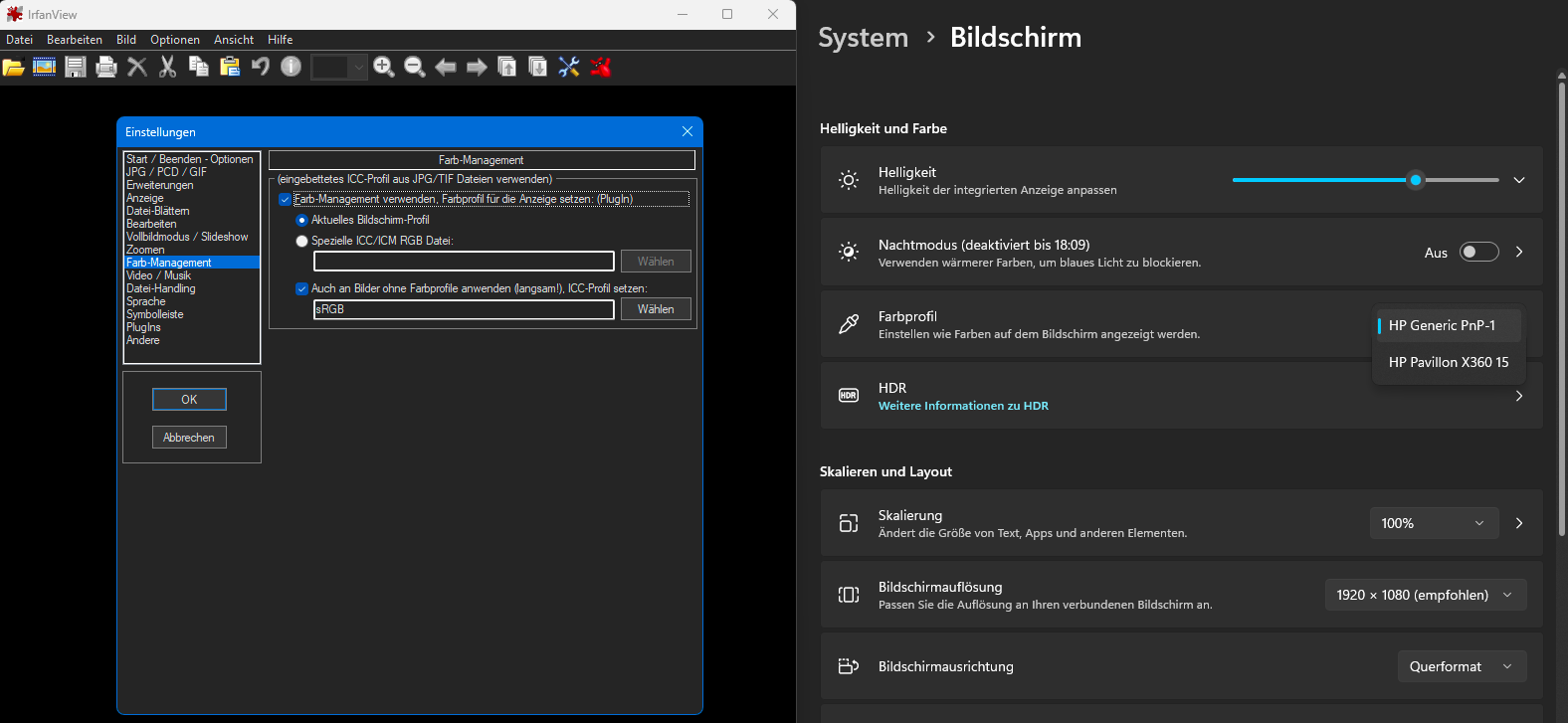Open the Optionen menu
Image resolution: width=1568 pixels, height=723 pixels.
point(175,40)
